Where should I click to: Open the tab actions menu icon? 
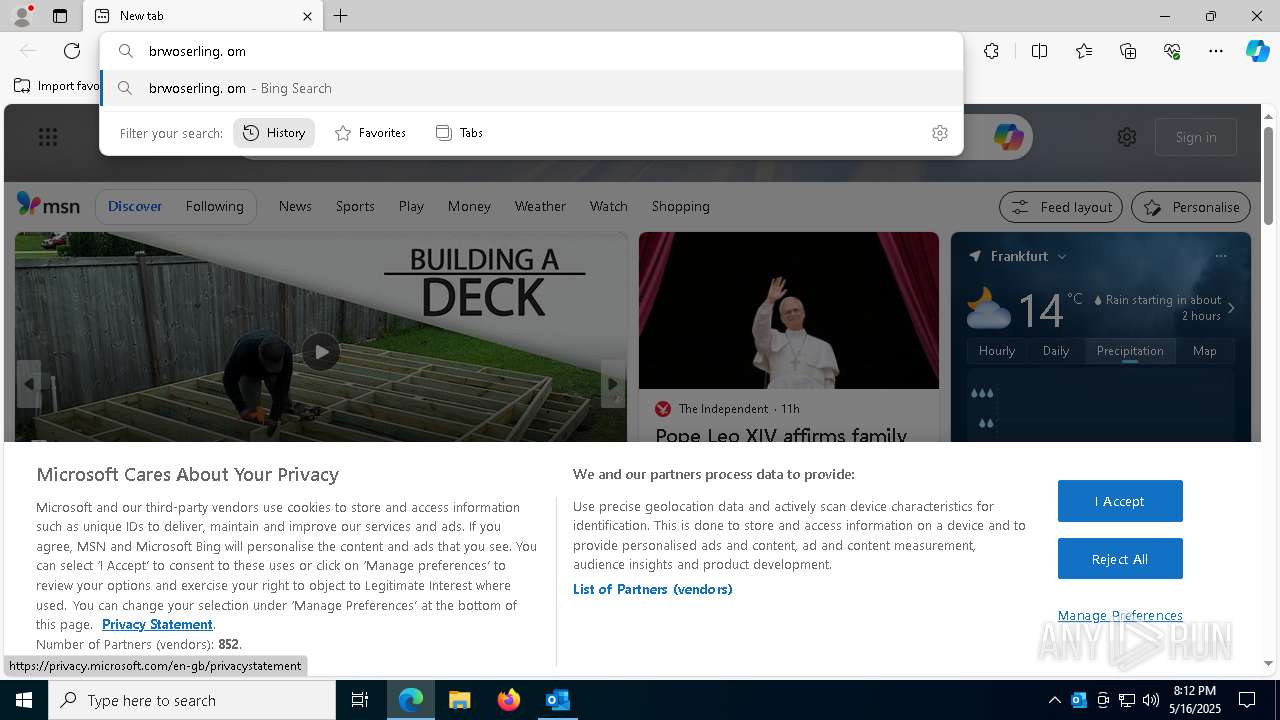[x=60, y=16]
